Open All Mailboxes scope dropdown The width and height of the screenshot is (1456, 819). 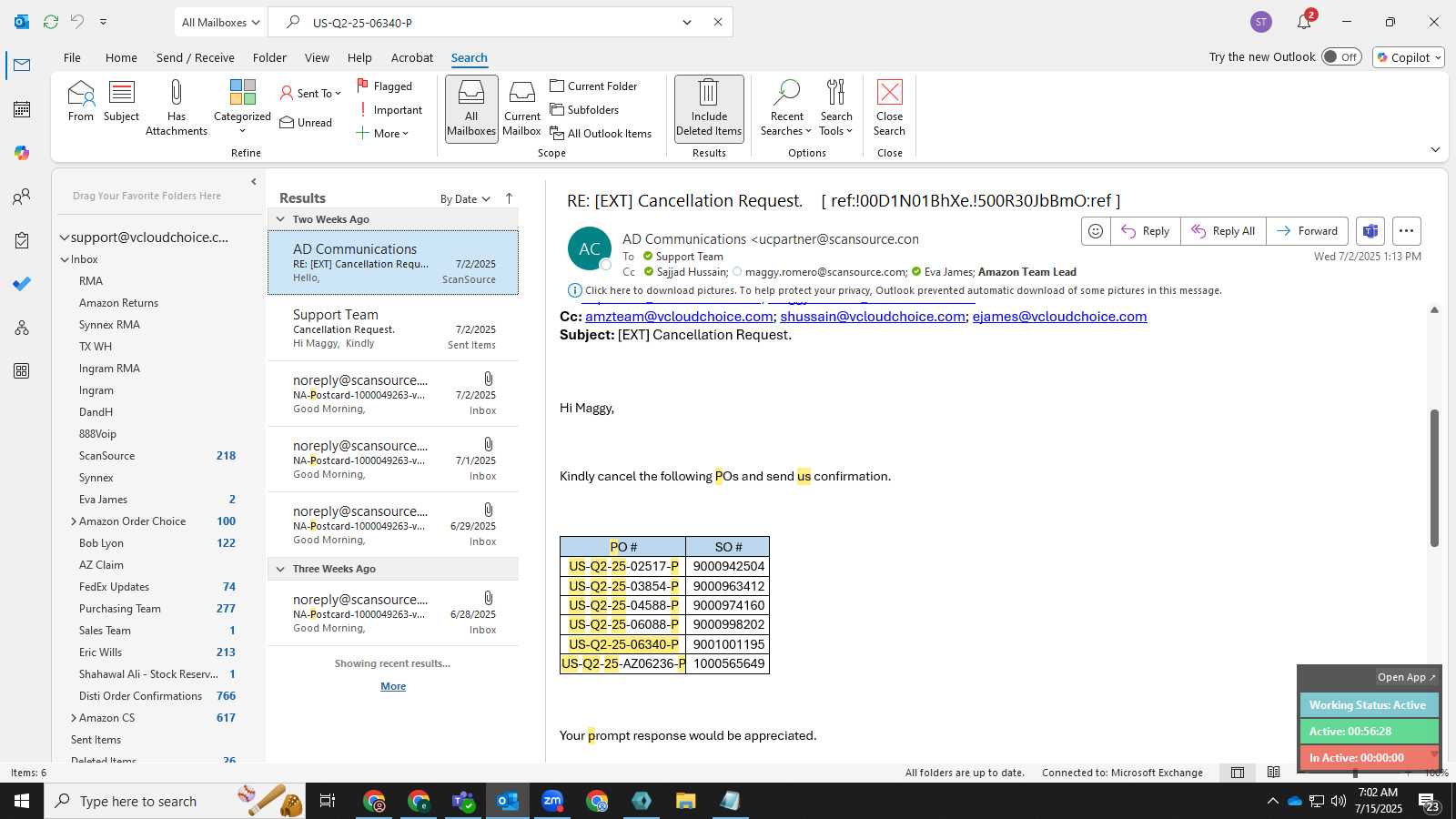[x=220, y=22]
